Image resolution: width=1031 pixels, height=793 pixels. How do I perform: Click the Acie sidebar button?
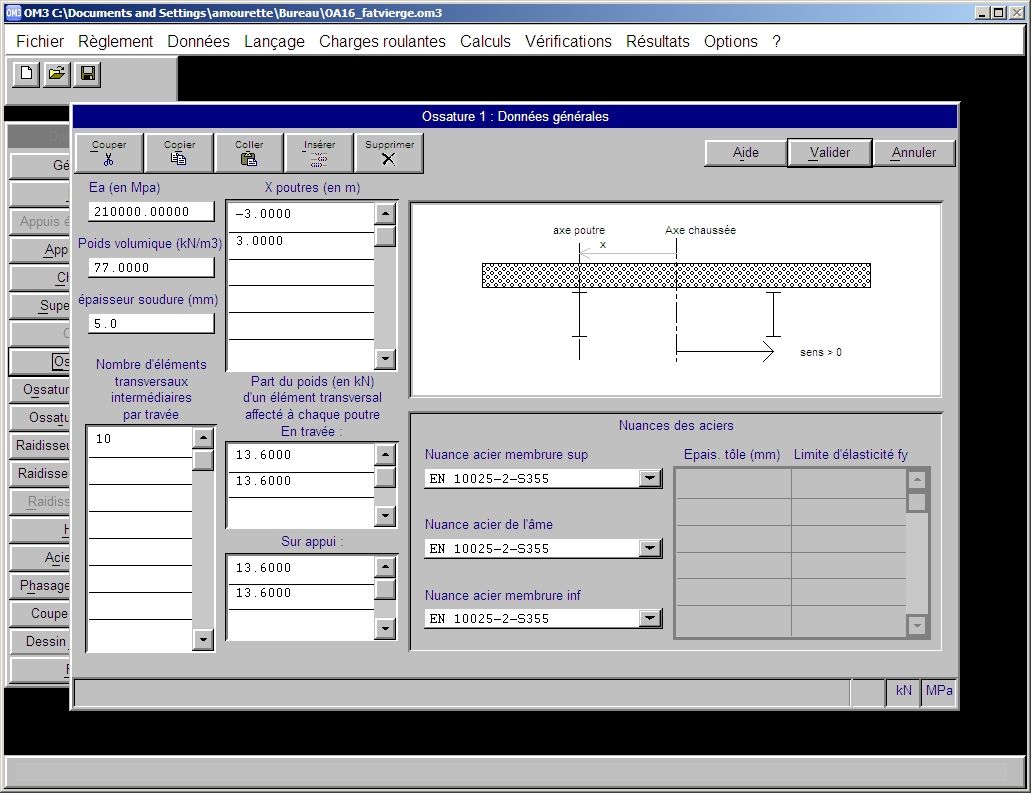[40, 558]
